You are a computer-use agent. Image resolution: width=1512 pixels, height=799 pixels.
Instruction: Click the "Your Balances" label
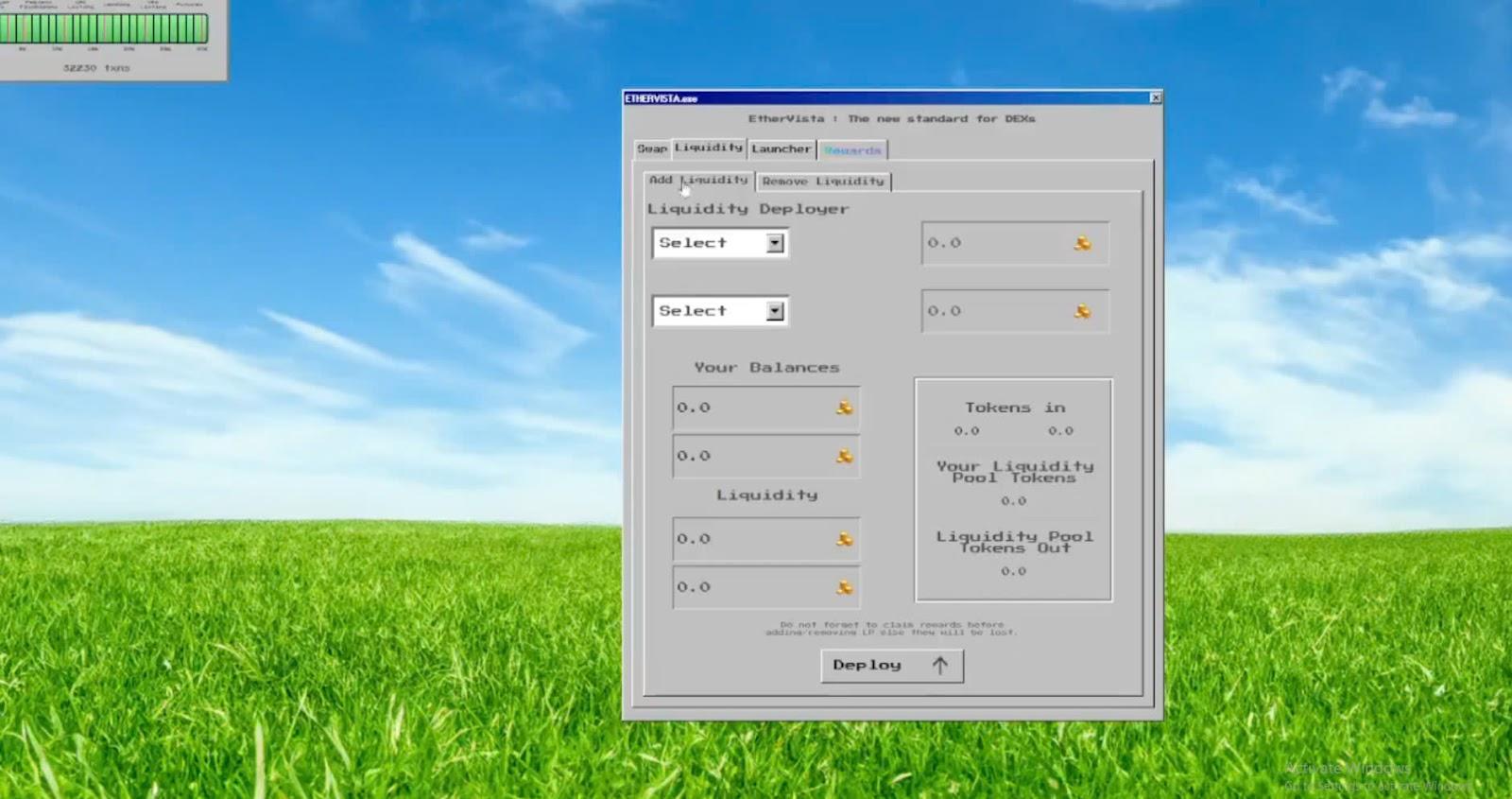(x=766, y=368)
